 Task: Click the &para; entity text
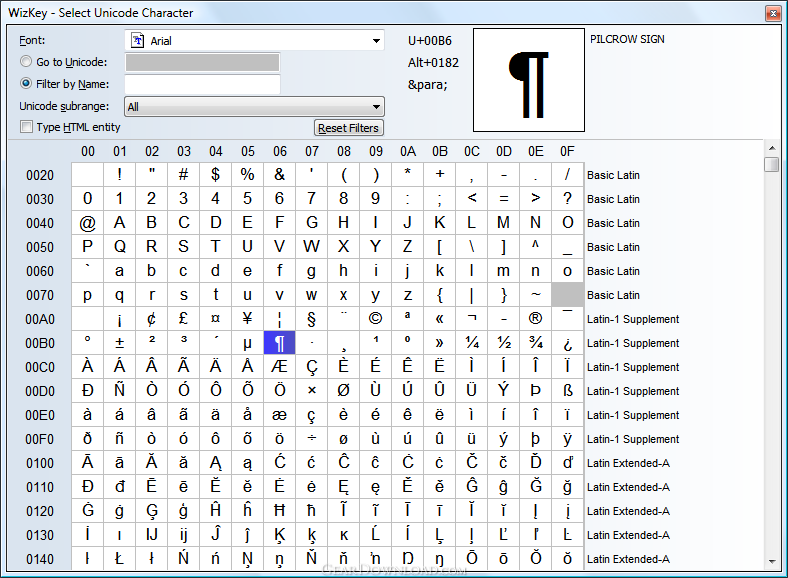[x=428, y=84]
